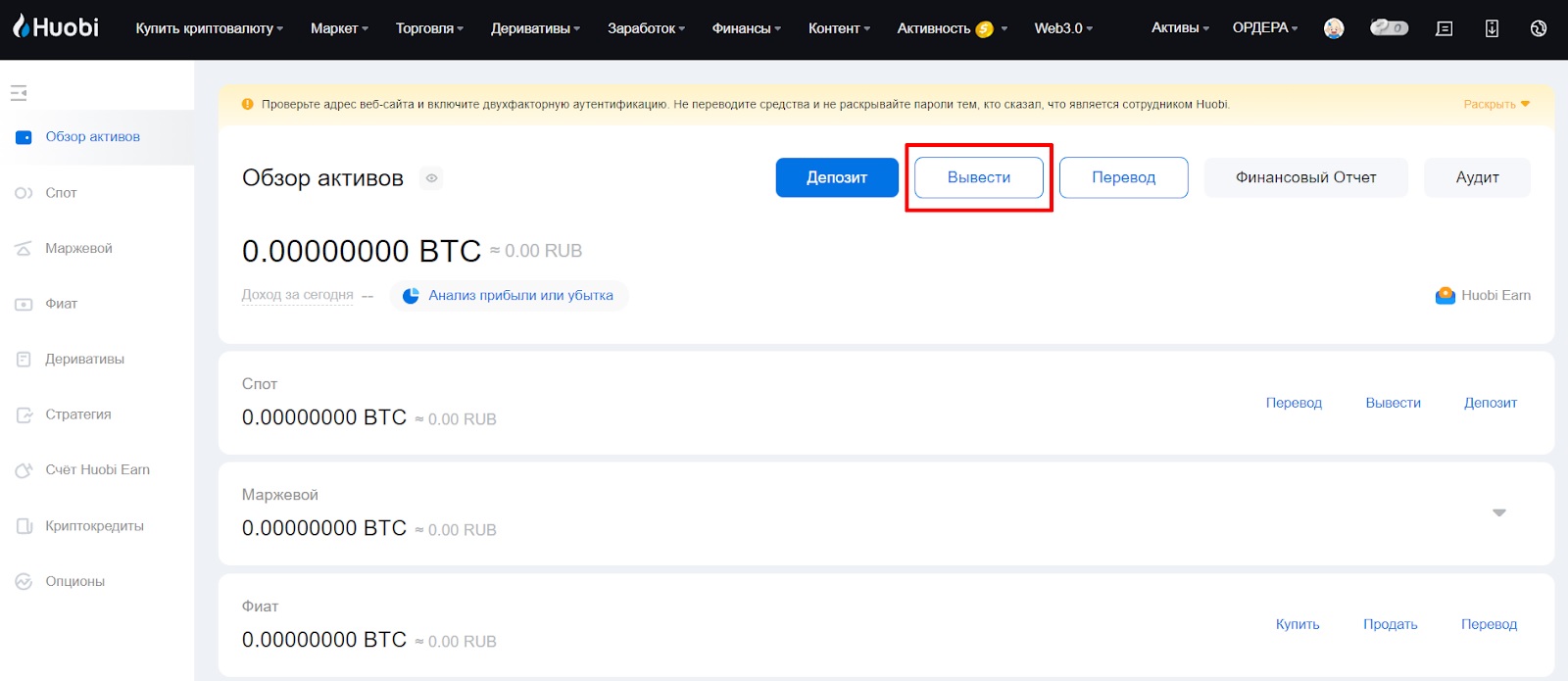Open user profile avatar
The width and height of the screenshot is (1568, 681).
tap(1334, 28)
